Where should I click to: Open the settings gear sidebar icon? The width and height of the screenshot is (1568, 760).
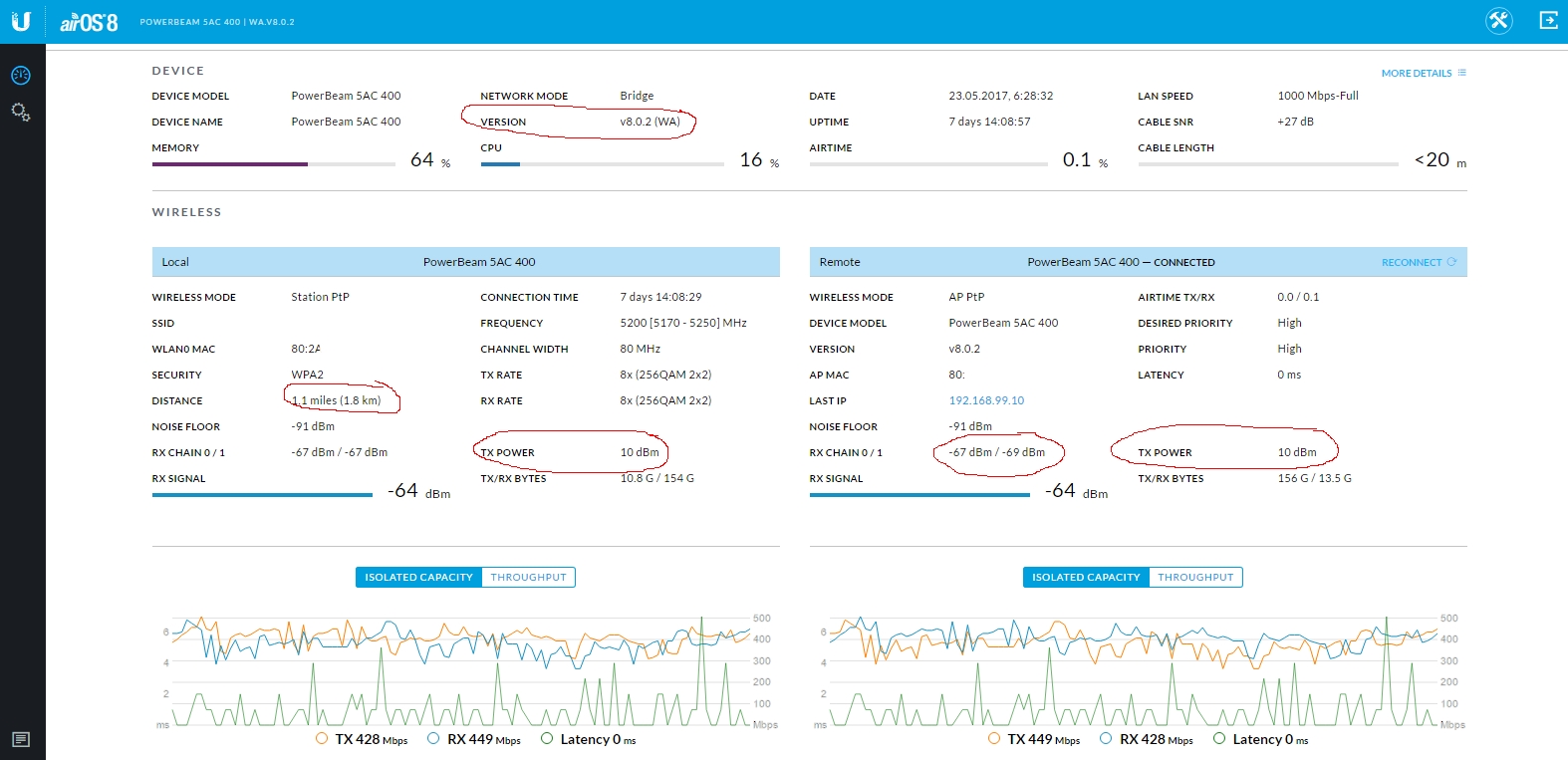pyautogui.click(x=21, y=113)
